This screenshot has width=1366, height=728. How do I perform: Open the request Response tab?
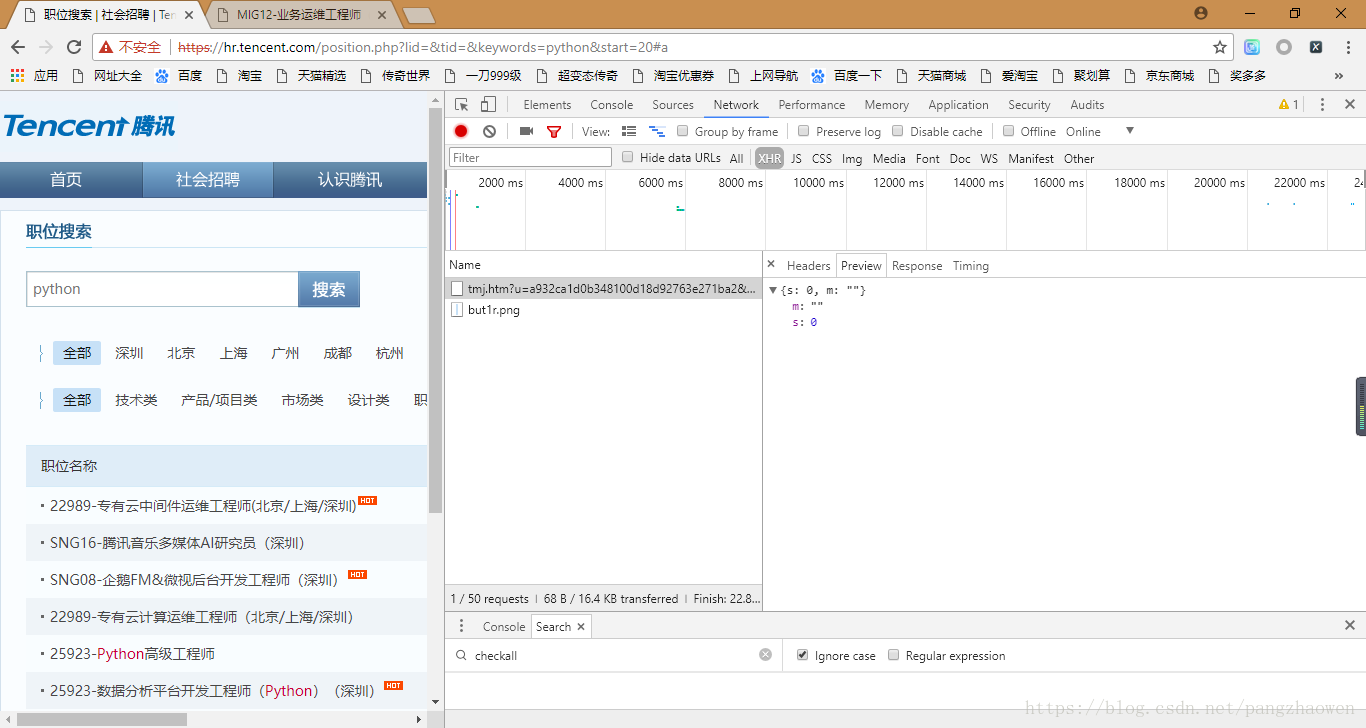pyautogui.click(x=917, y=265)
